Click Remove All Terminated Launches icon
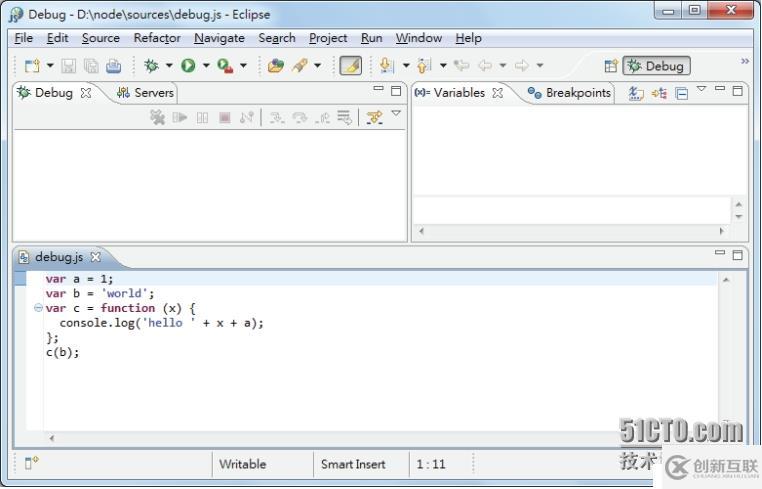 (157, 117)
